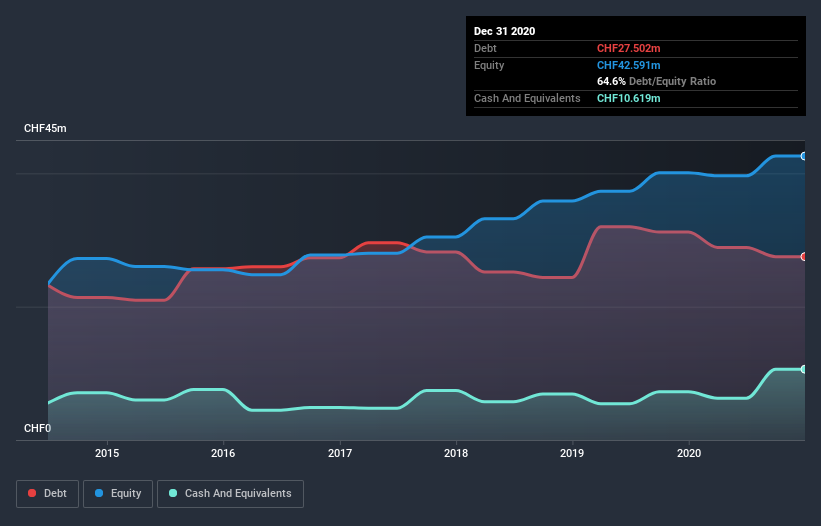Click the CHF0 axis label
Screen dimensions: 821x526
pos(37,428)
